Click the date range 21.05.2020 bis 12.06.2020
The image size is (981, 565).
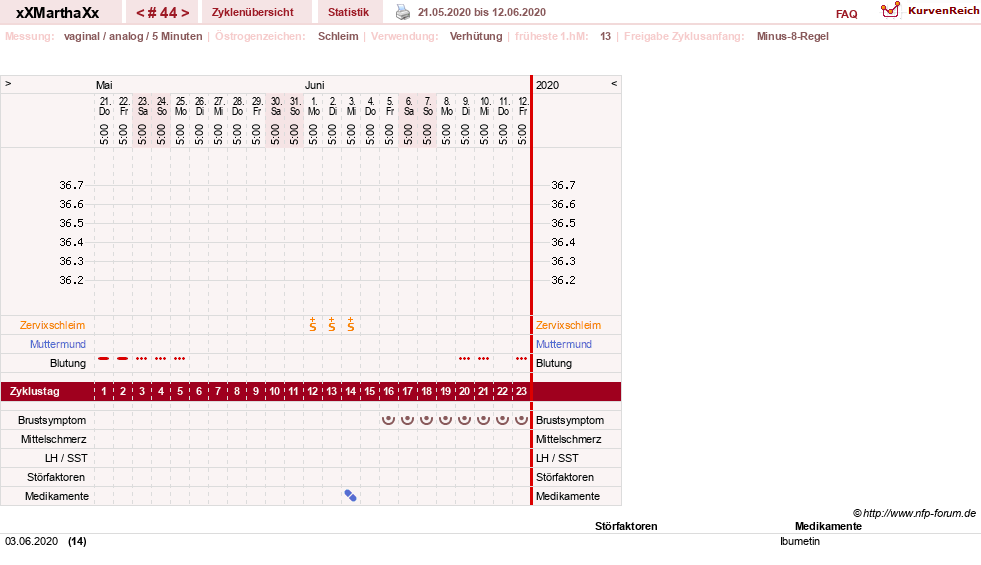point(482,12)
